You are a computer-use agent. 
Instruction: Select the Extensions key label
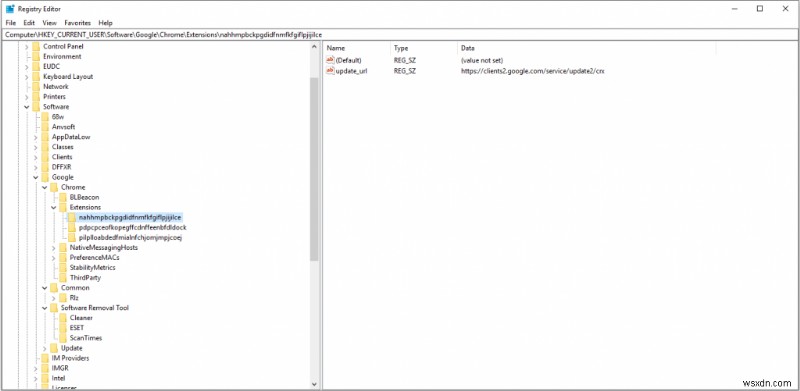[x=85, y=207]
